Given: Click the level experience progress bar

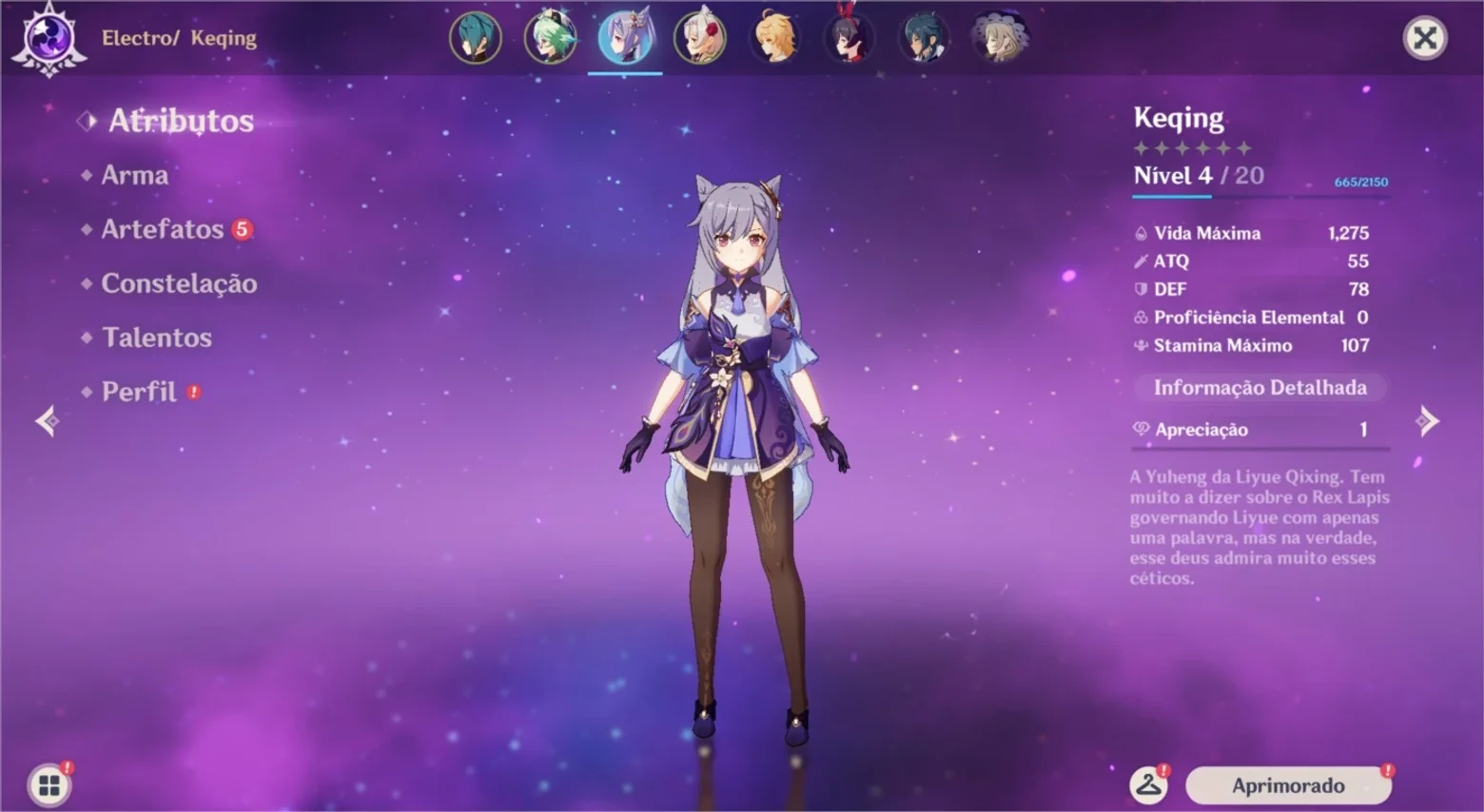Looking at the screenshot, I should (1260, 197).
